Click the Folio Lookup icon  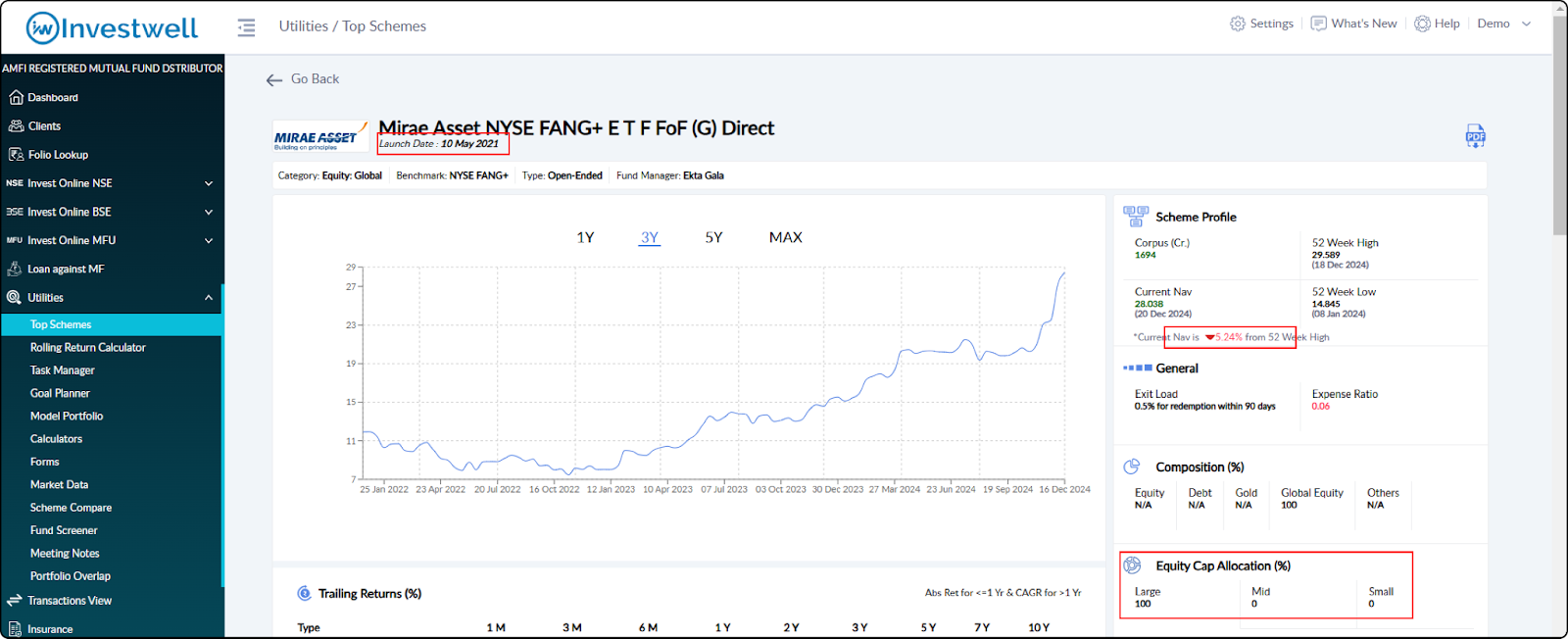(16, 154)
